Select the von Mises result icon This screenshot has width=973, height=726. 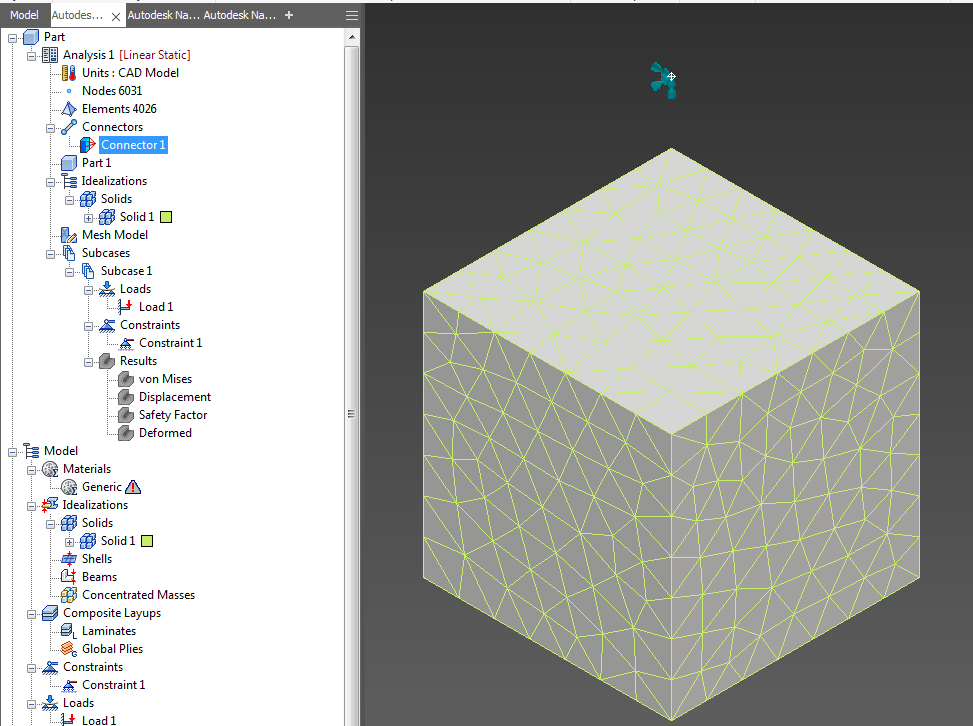point(124,378)
